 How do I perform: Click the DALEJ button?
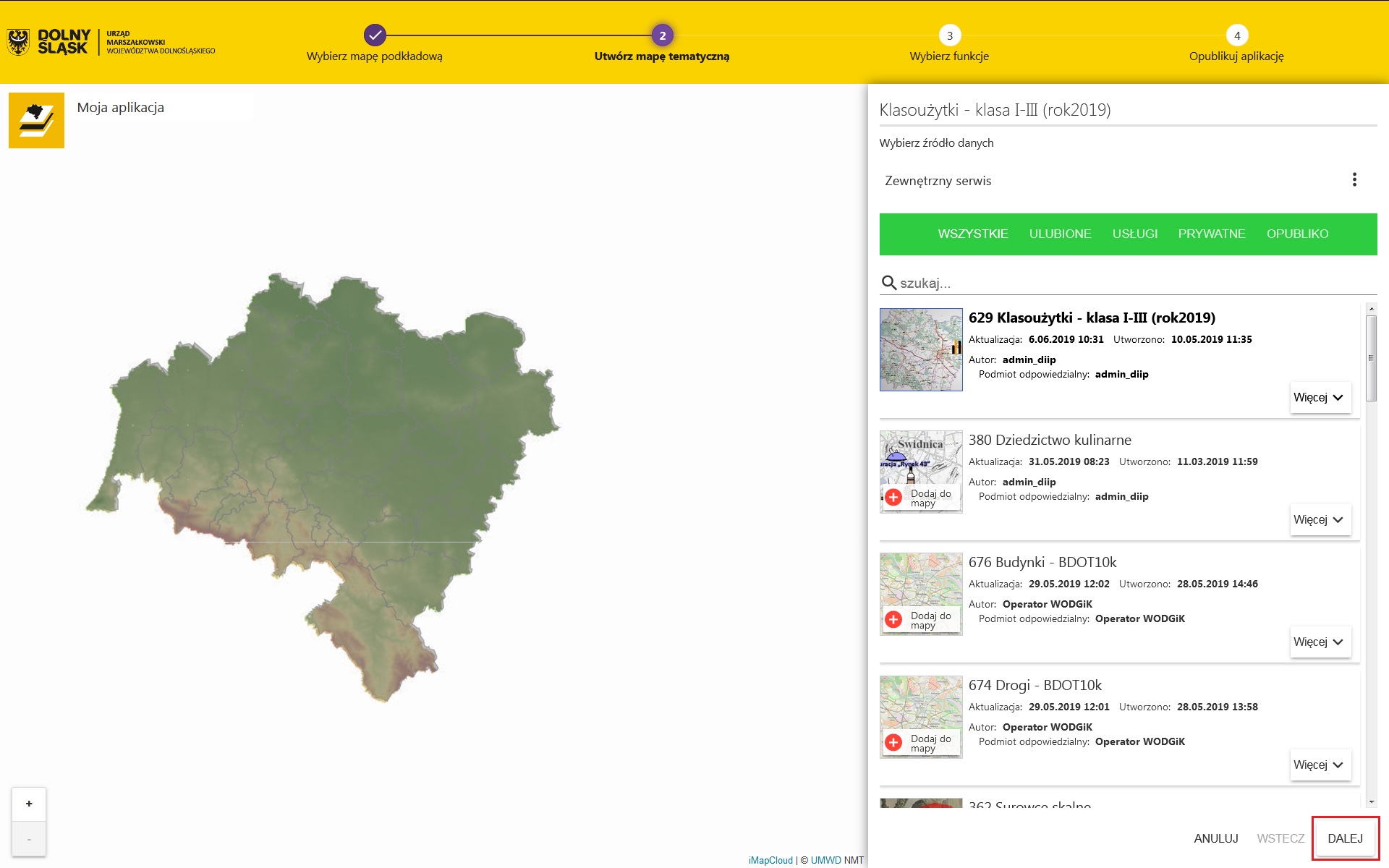(x=1346, y=838)
